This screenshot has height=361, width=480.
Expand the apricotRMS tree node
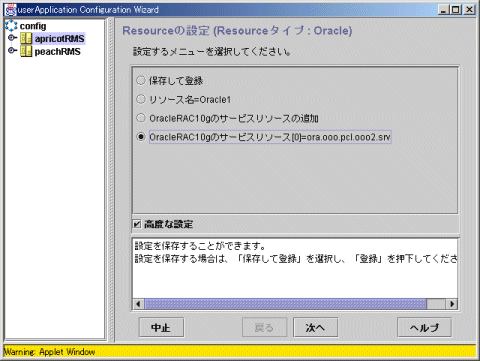(x=12, y=38)
